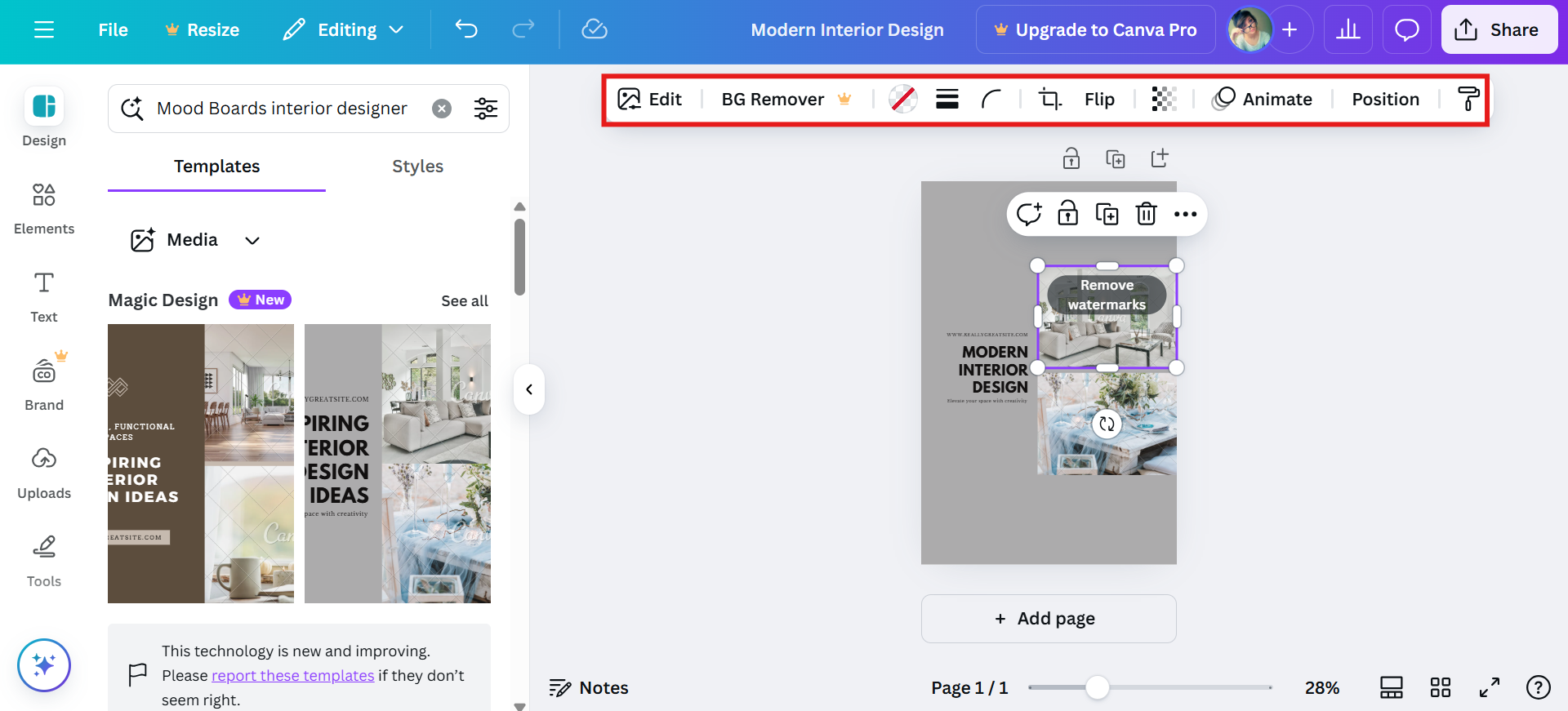
Task: Select the brown interior template thumbnail
Action: (x=201, y=464)
